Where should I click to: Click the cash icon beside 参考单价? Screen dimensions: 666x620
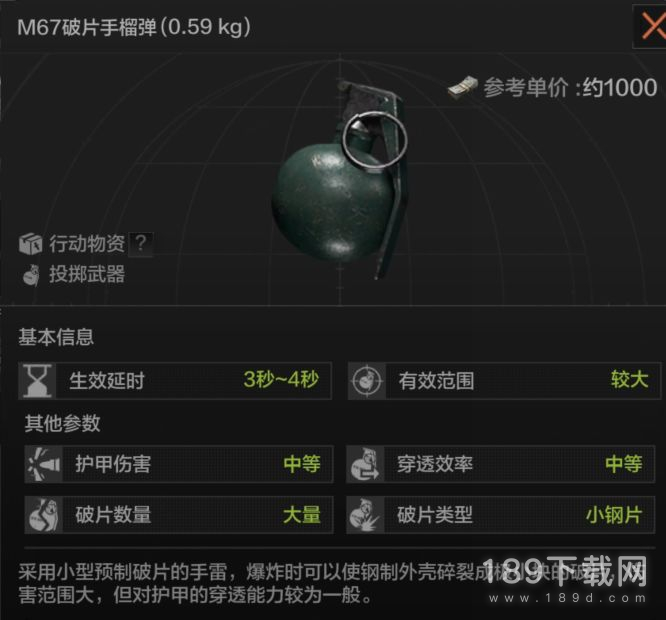[463, 87]
